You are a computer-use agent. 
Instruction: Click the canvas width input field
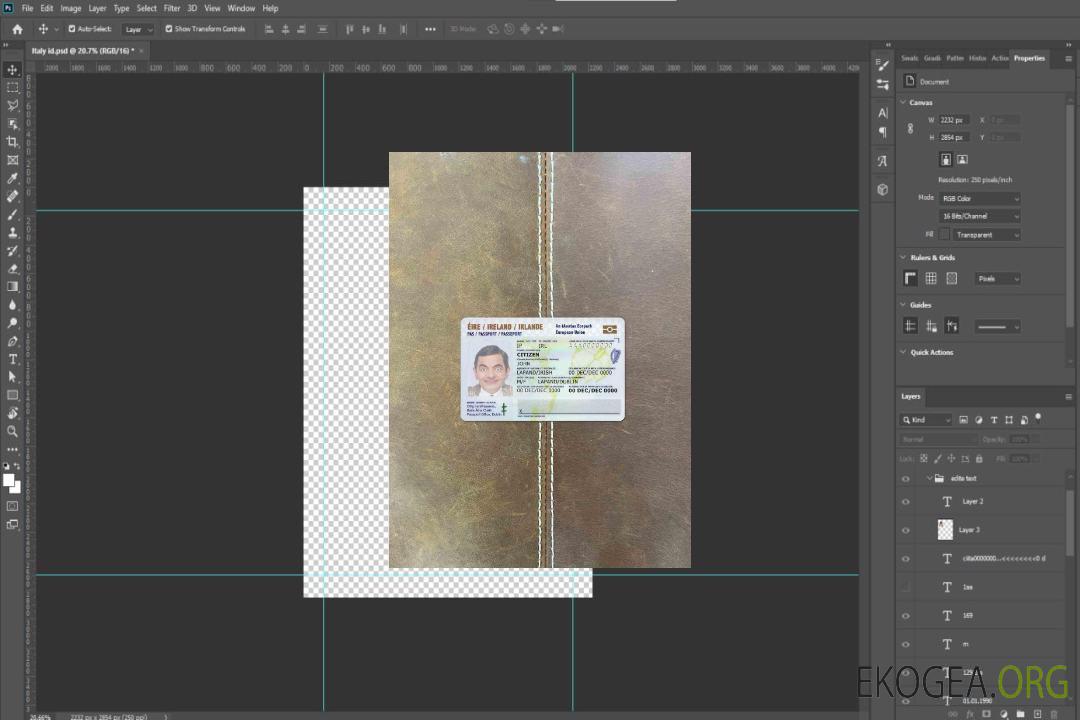954,120
